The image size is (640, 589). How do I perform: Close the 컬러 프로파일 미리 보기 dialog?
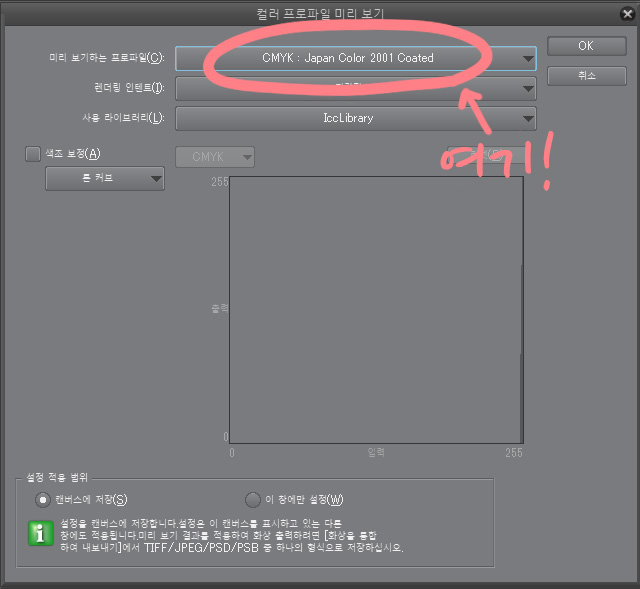(x=627, y=14)
